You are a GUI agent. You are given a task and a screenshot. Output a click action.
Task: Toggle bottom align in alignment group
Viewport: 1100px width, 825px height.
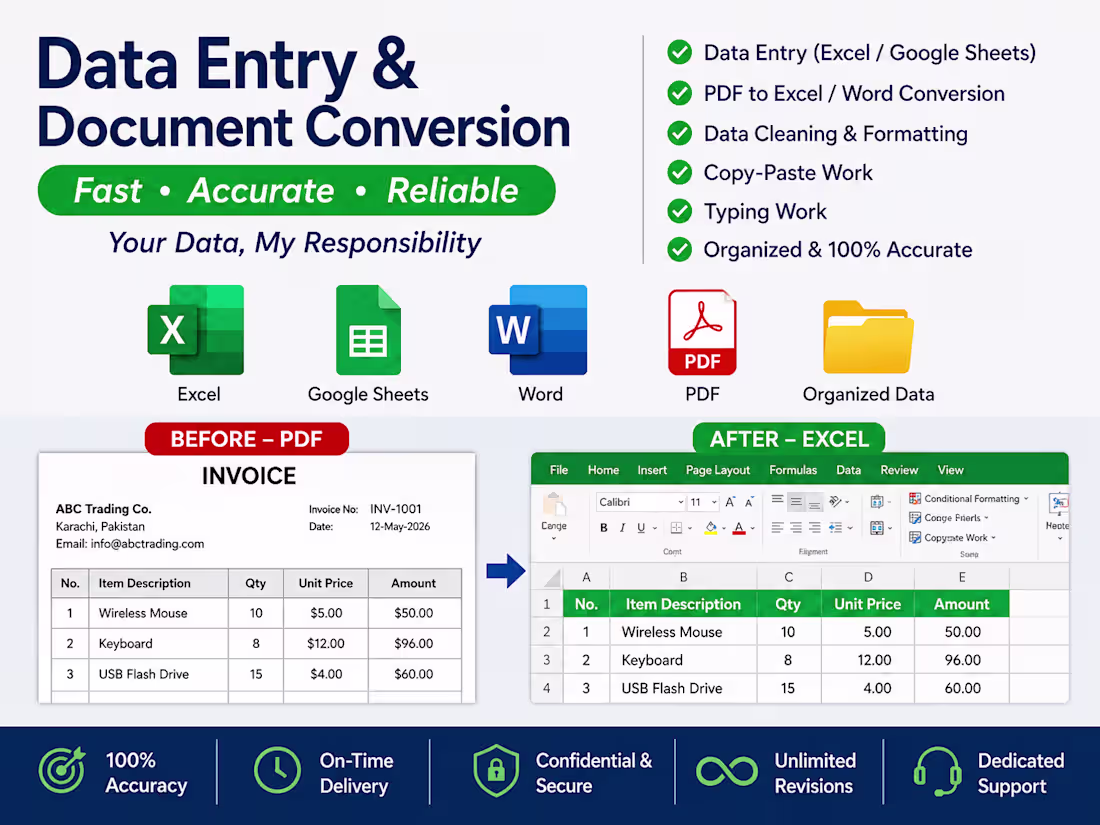(814, 502)
